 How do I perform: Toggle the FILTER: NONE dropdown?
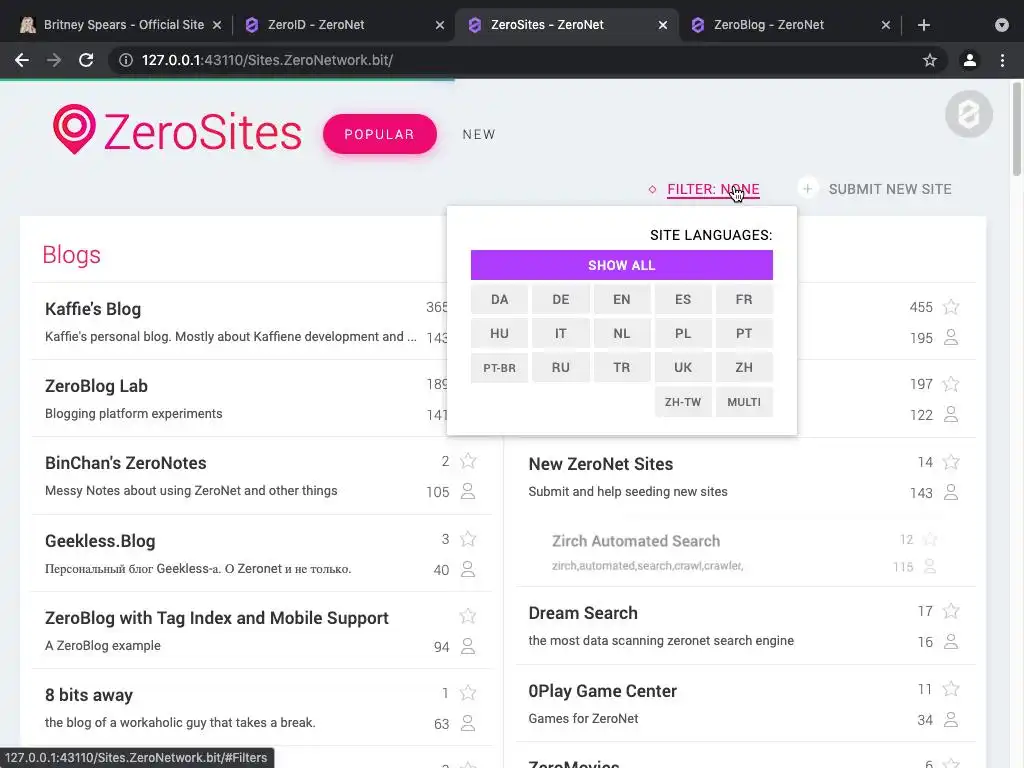click(x=712, y=189)
